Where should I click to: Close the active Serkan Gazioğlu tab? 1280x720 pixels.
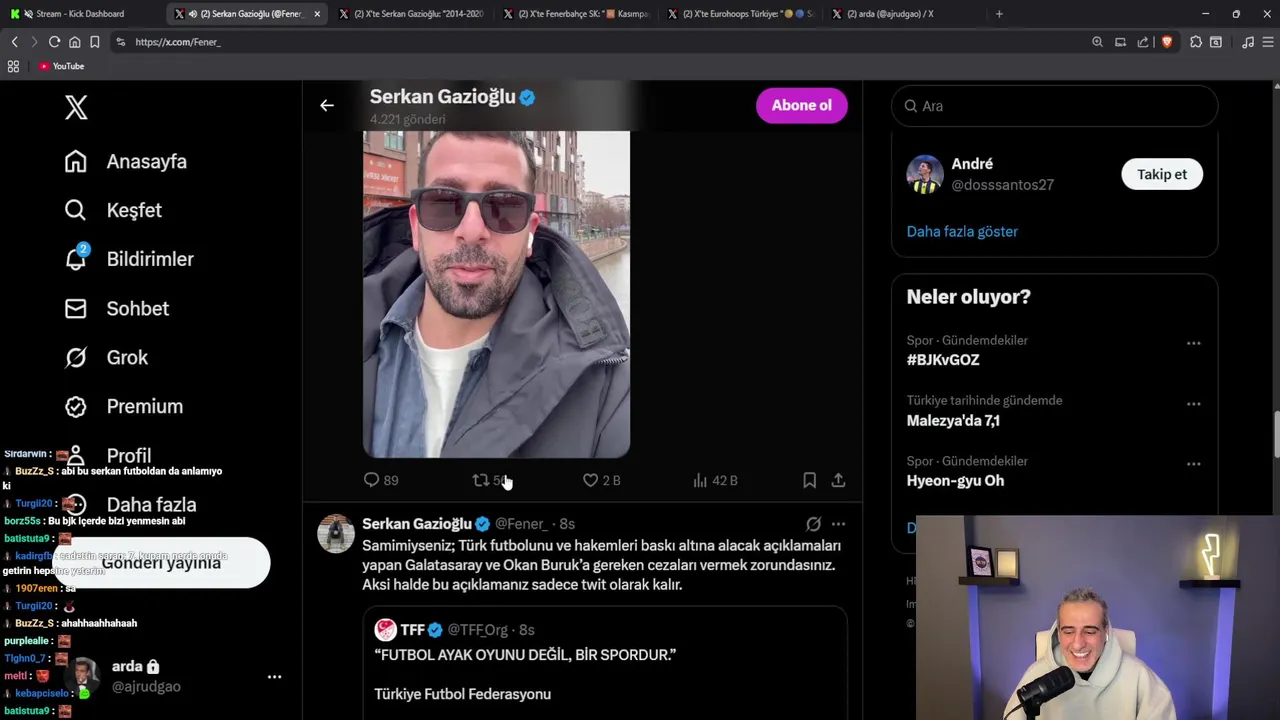point(317,14)
